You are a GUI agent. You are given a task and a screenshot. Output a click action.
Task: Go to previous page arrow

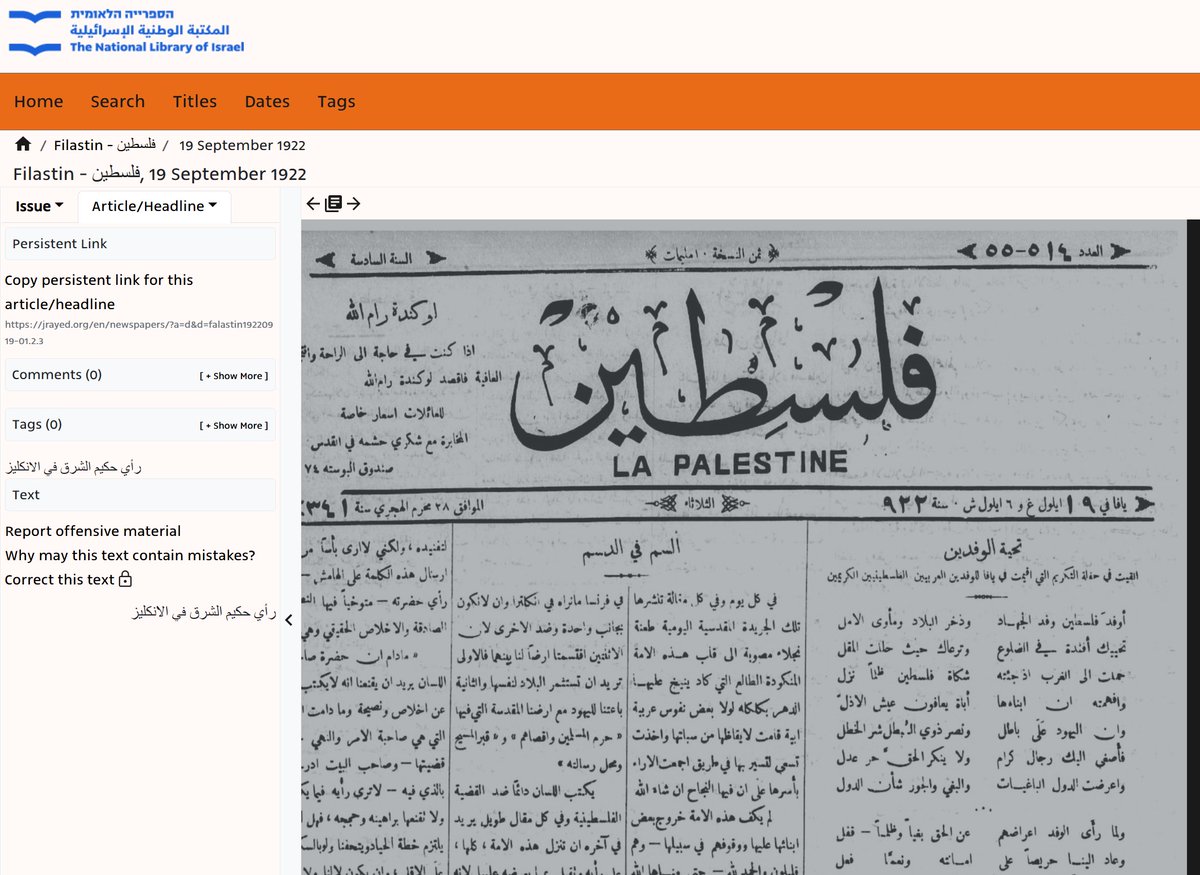(313, 204)
